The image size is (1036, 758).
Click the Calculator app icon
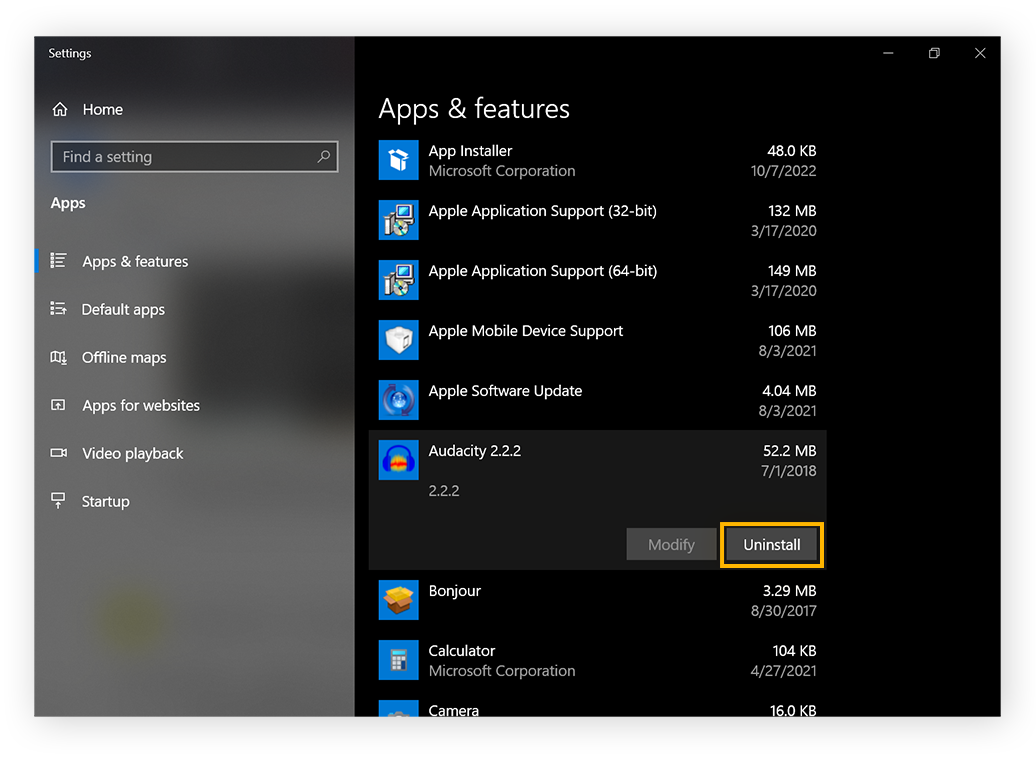pyautogui.click(x=398, y=660)
